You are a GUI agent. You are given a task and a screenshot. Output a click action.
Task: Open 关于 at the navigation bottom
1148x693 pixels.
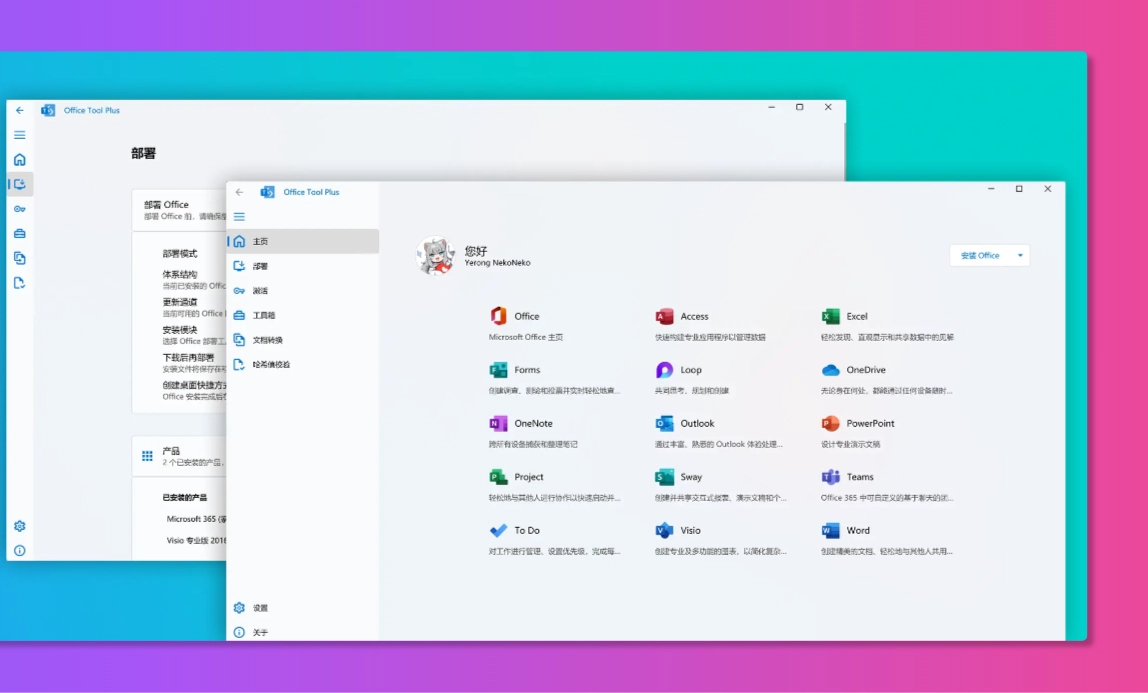tap(303, 632)
